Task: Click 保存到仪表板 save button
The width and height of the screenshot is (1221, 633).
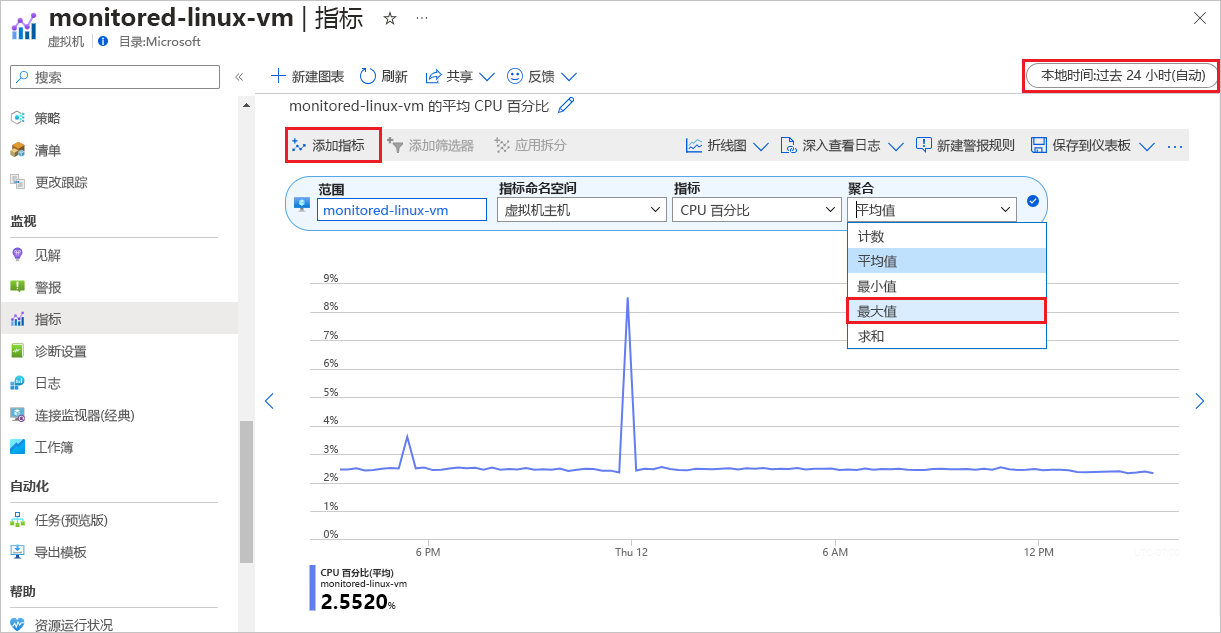Action: tap(1081, 145)
